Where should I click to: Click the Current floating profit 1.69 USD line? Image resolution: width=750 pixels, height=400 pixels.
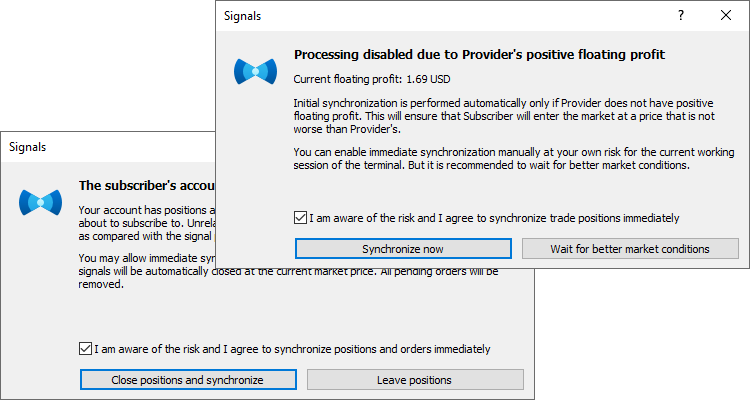point(372,79)
